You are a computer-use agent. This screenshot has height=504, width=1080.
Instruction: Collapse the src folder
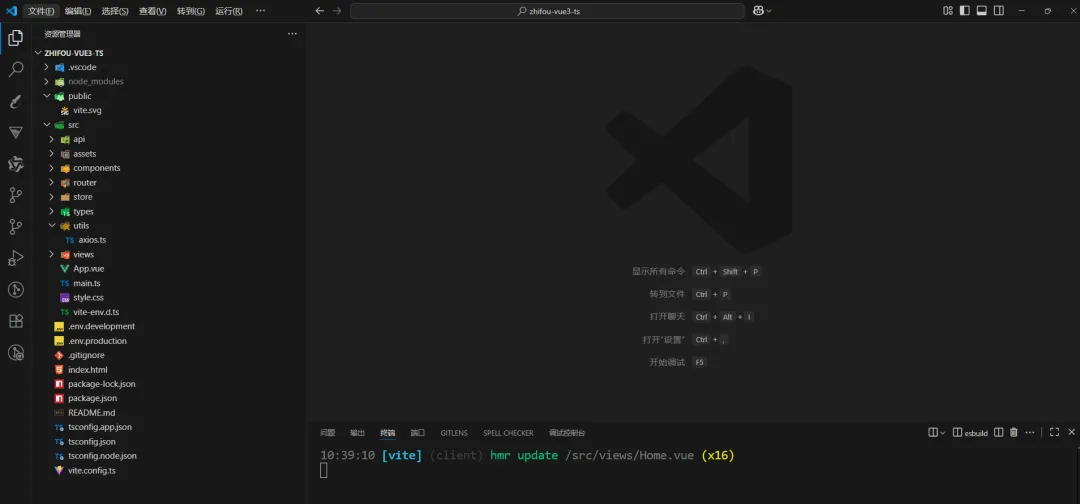pos(73,125)
